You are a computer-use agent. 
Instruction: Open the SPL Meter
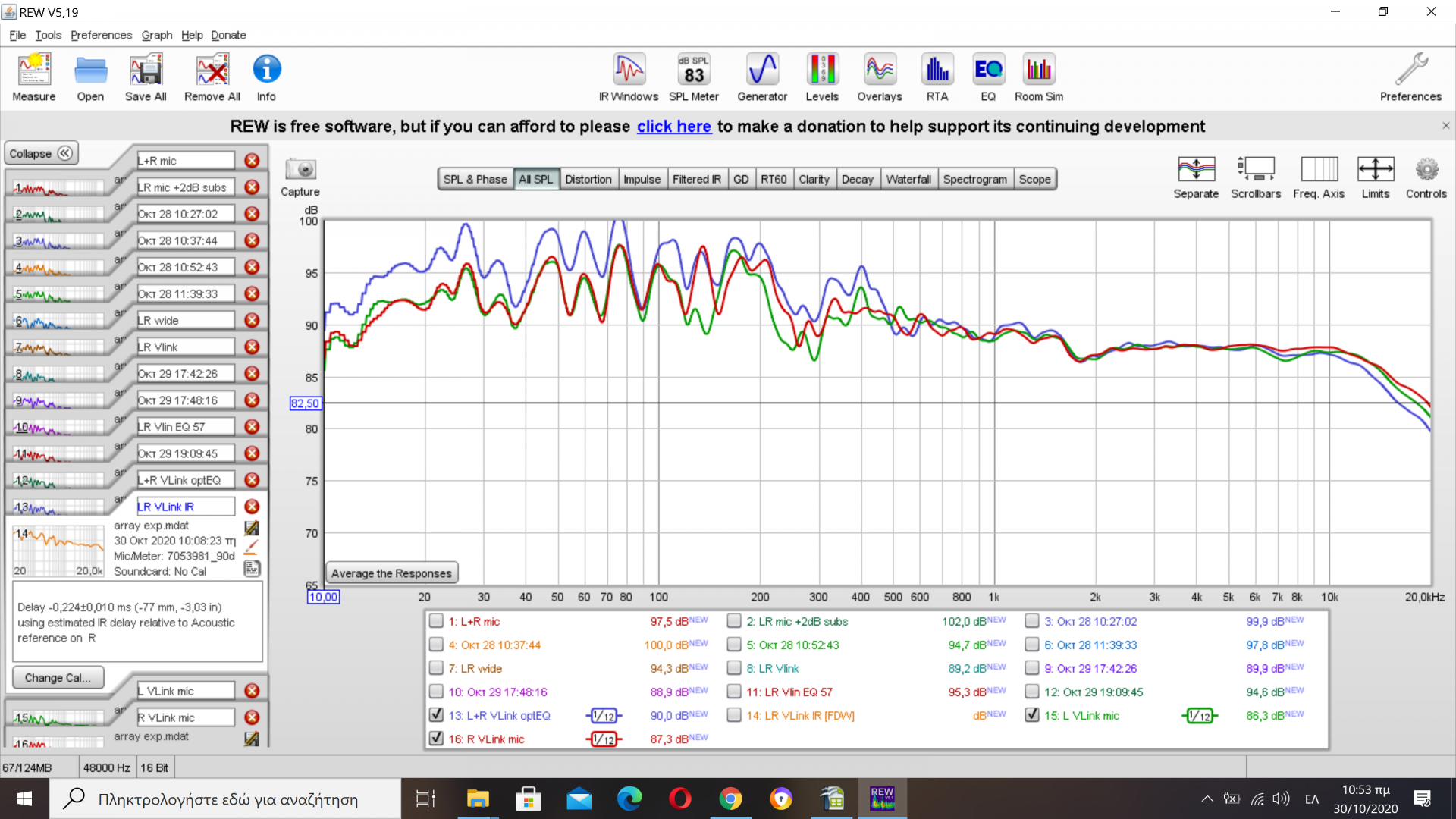(x=694, y=77)
